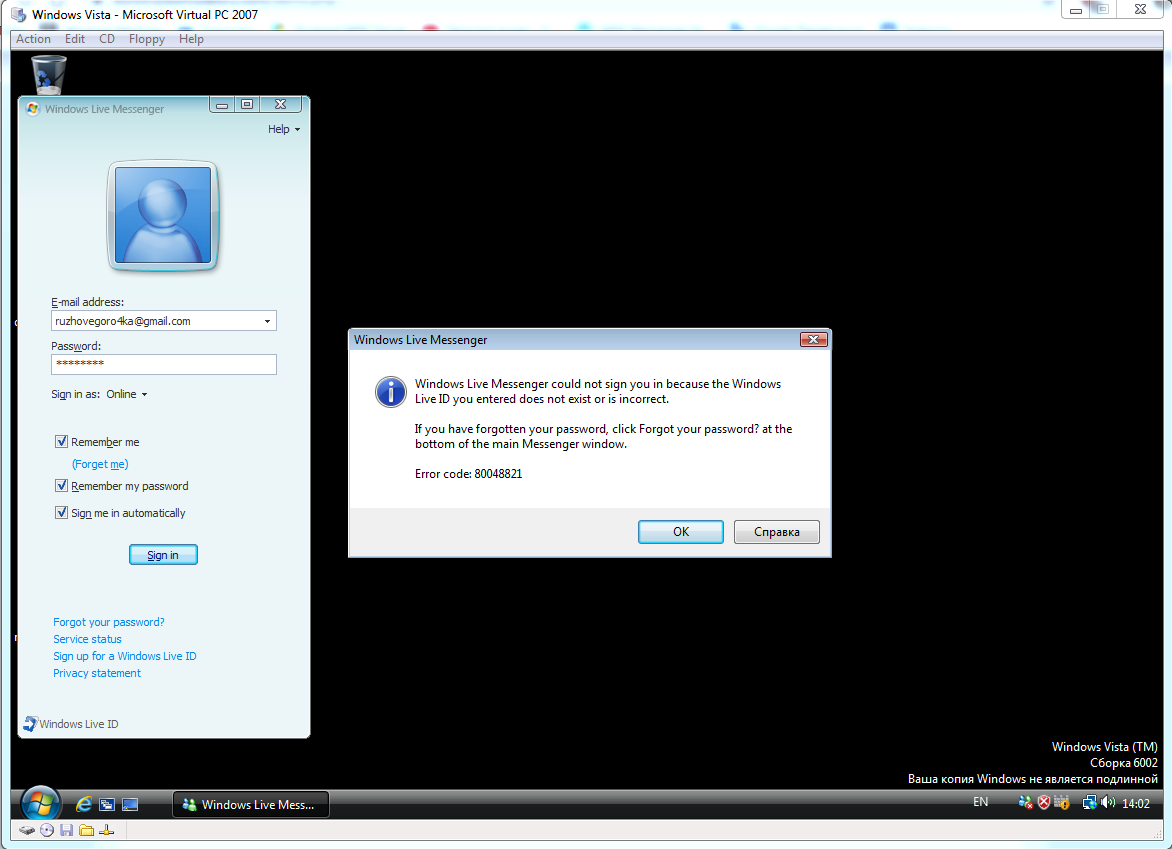Click inside the Password input field
1172x849 pixels.
coord(163,364)
